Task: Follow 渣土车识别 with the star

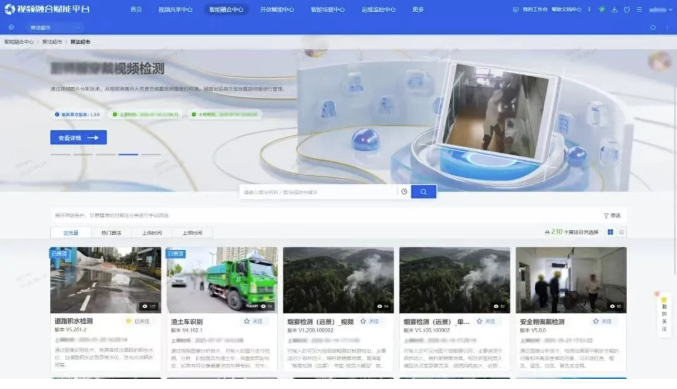Action: click(x=247, y=321)
